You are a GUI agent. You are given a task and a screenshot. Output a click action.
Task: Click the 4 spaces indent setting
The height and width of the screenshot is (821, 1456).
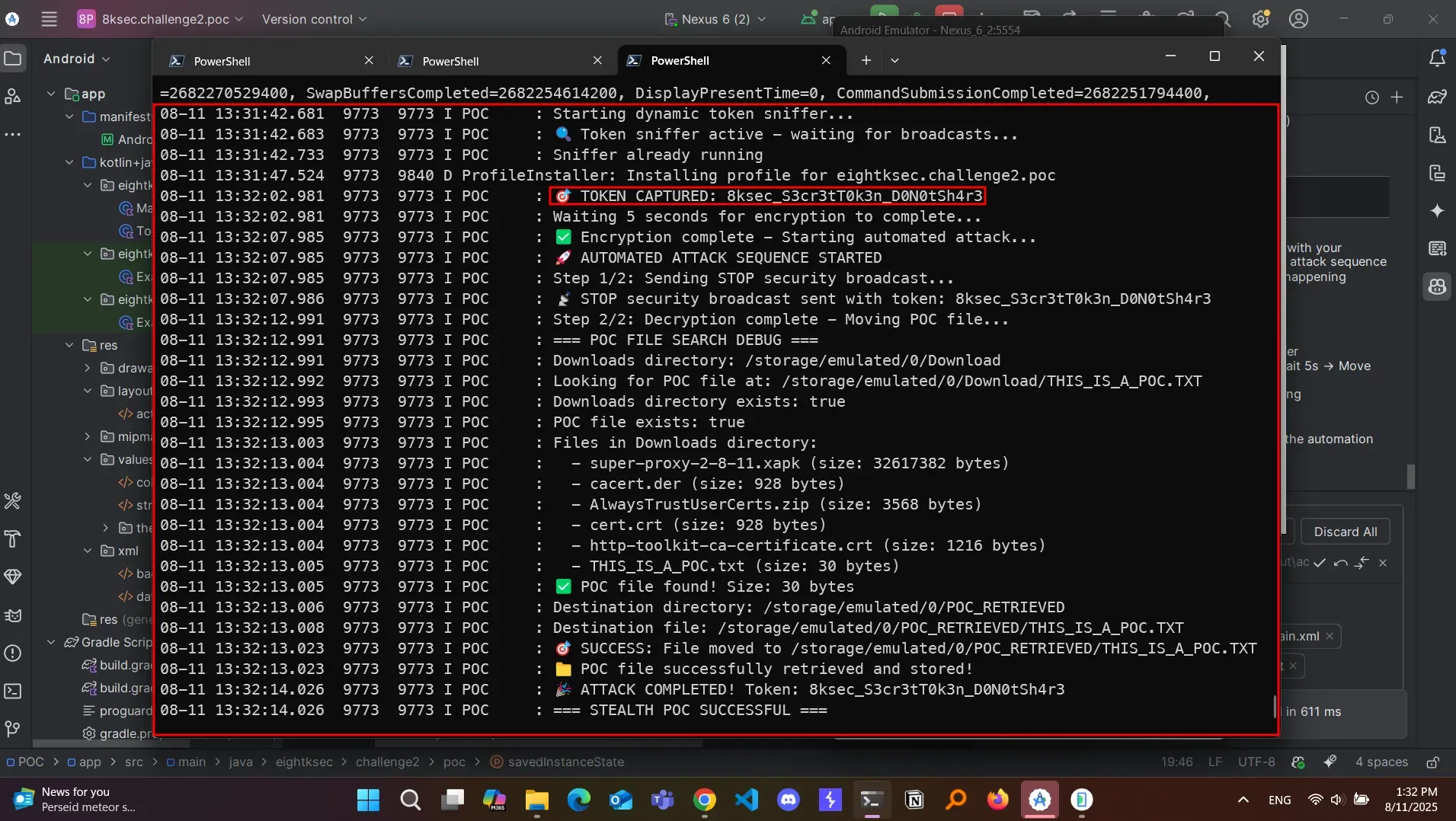click(x=1381, y=762)
